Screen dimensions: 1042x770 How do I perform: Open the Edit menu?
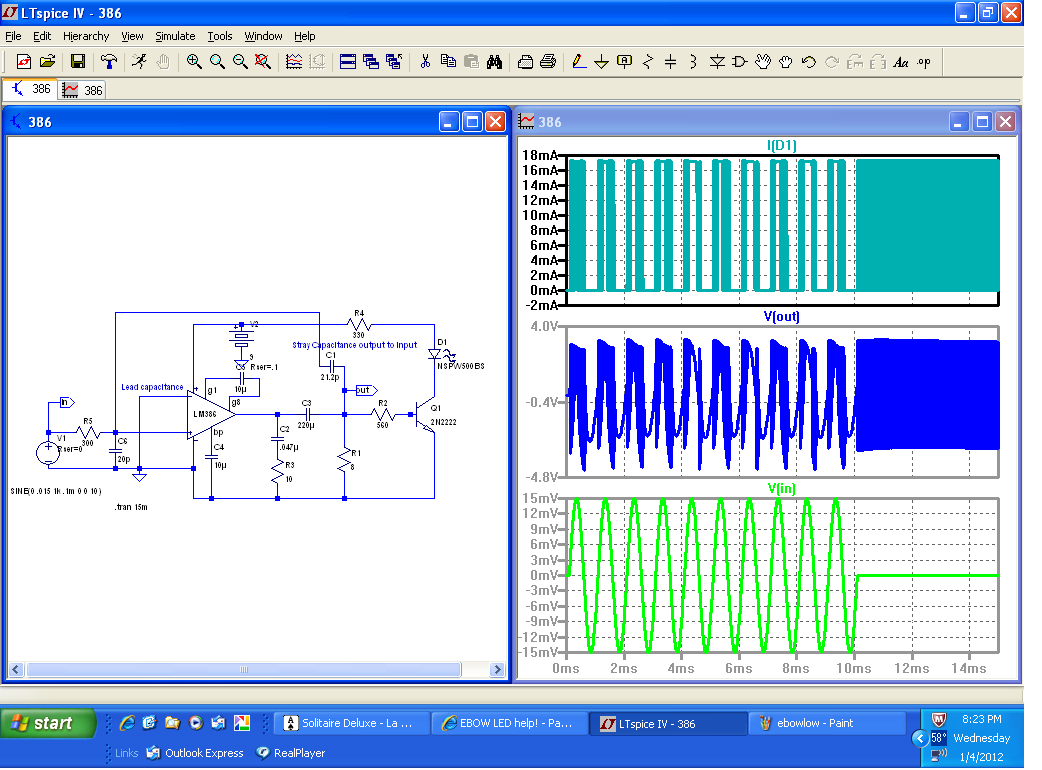pos(42,36)
